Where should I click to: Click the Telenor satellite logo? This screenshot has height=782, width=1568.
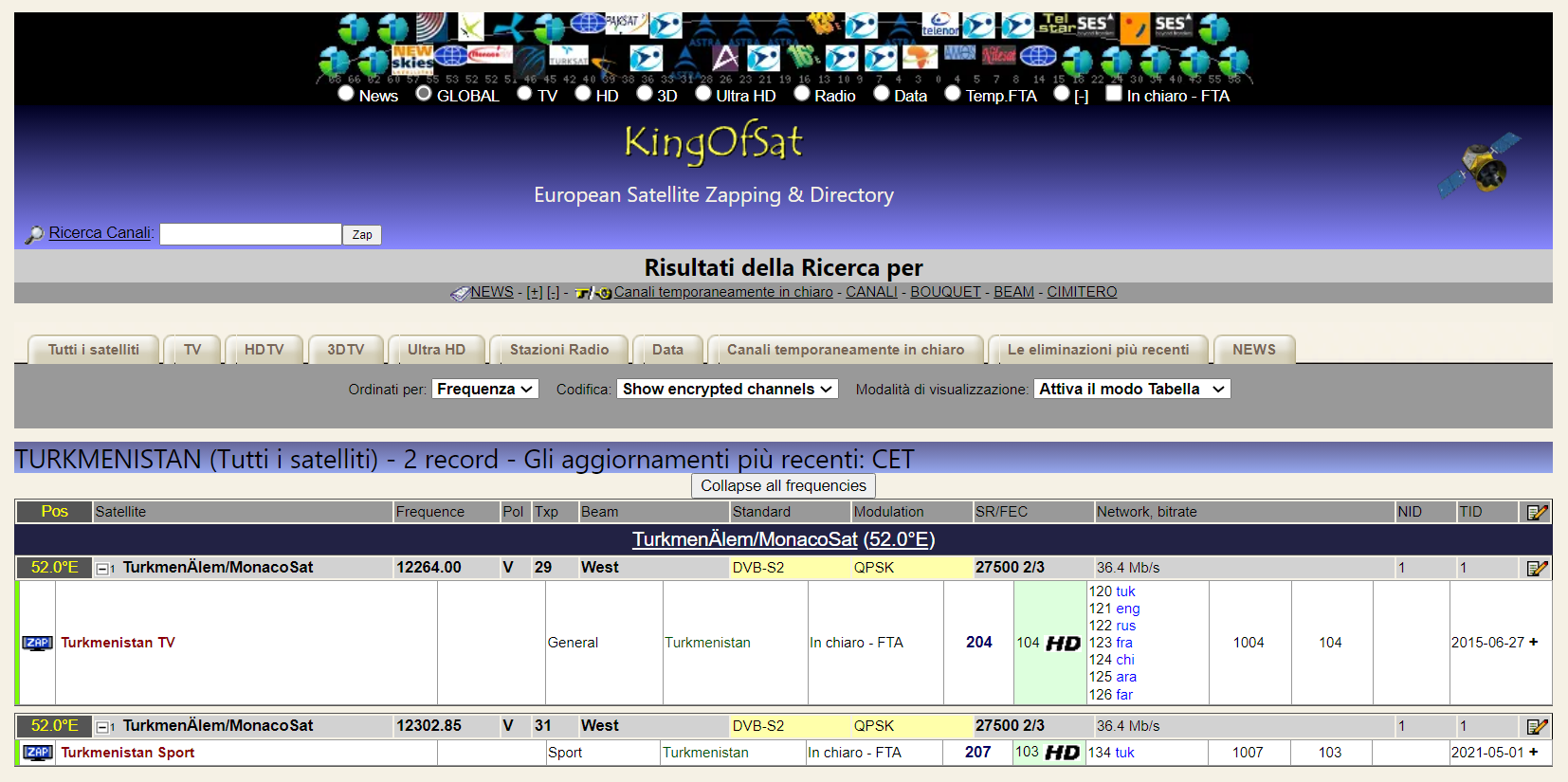pos(940,26)
